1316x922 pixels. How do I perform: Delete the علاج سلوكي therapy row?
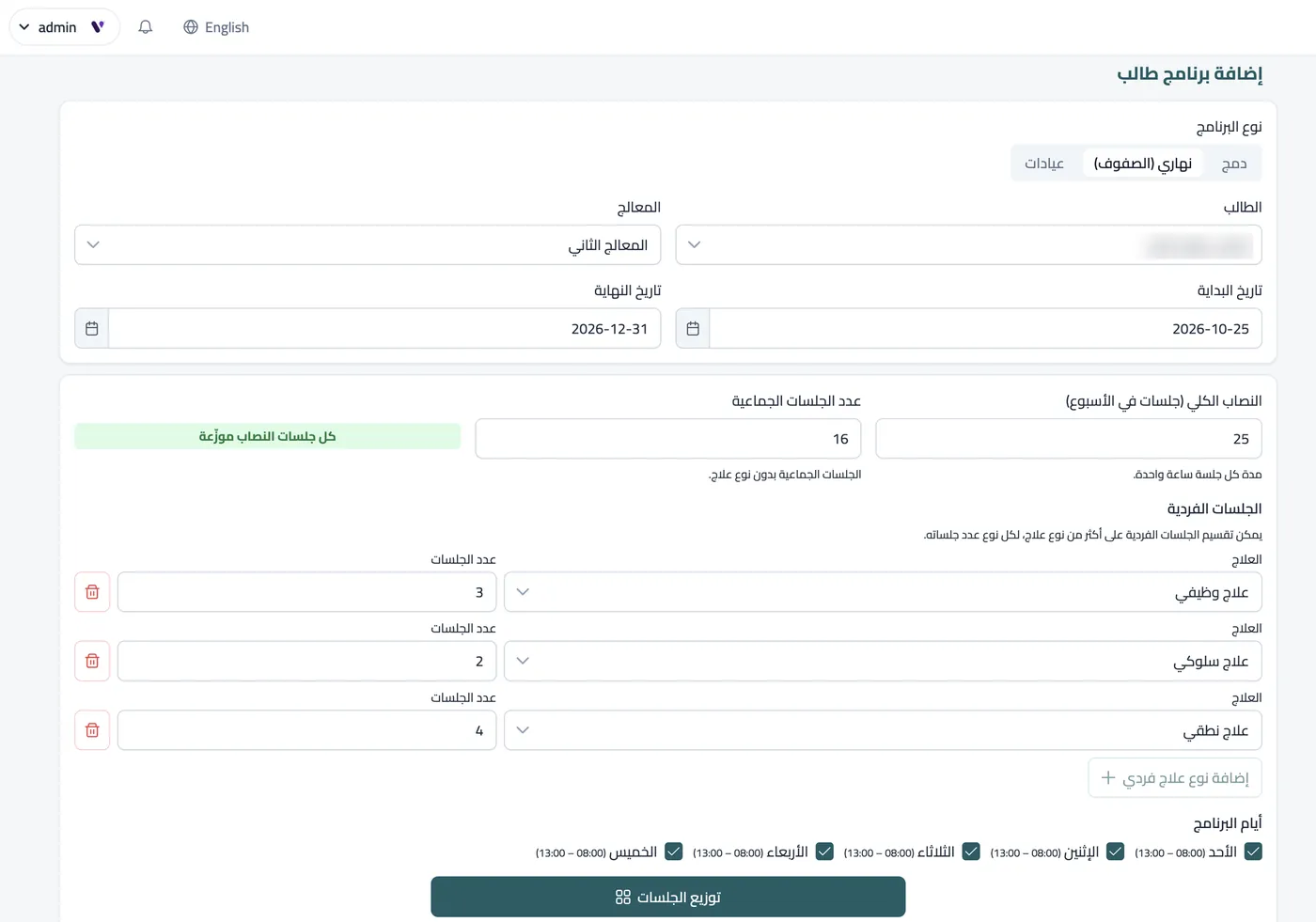[92, 661]
